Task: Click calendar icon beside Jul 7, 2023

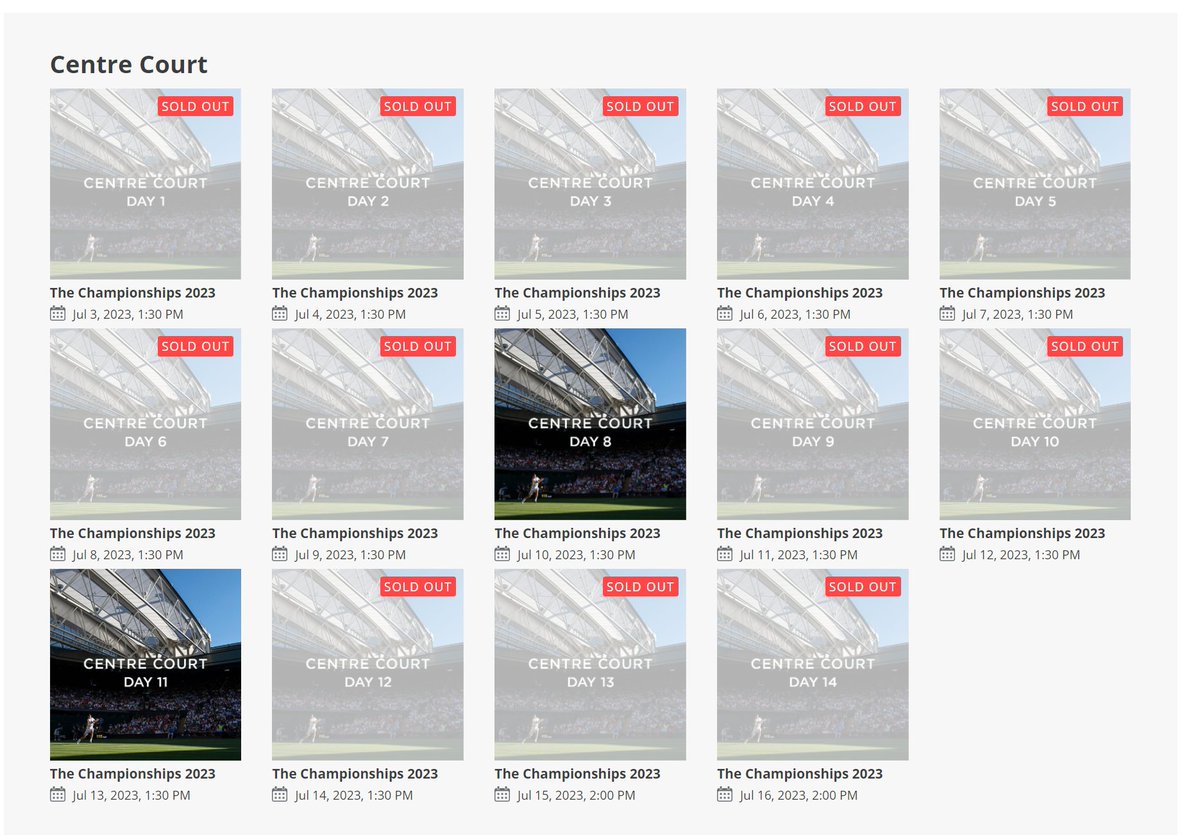Action: [x=947, y=314]
